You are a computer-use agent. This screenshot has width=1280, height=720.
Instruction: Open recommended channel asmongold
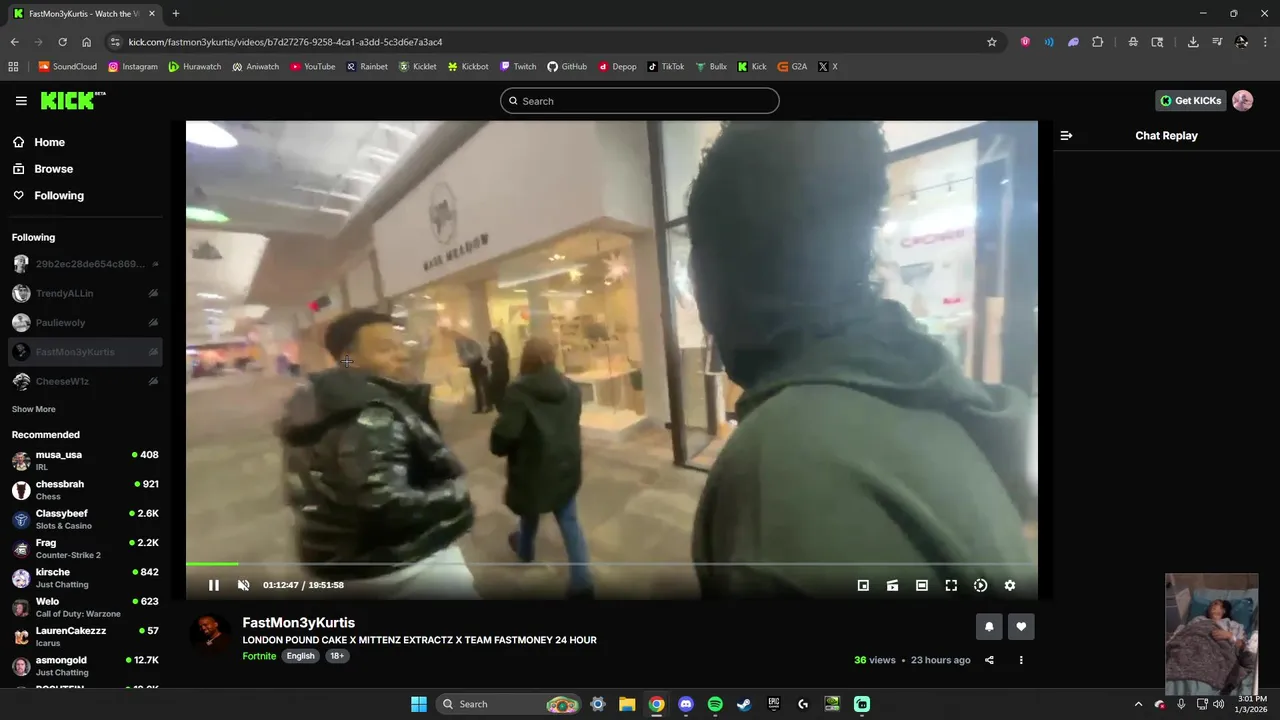(x=85, y=666)
